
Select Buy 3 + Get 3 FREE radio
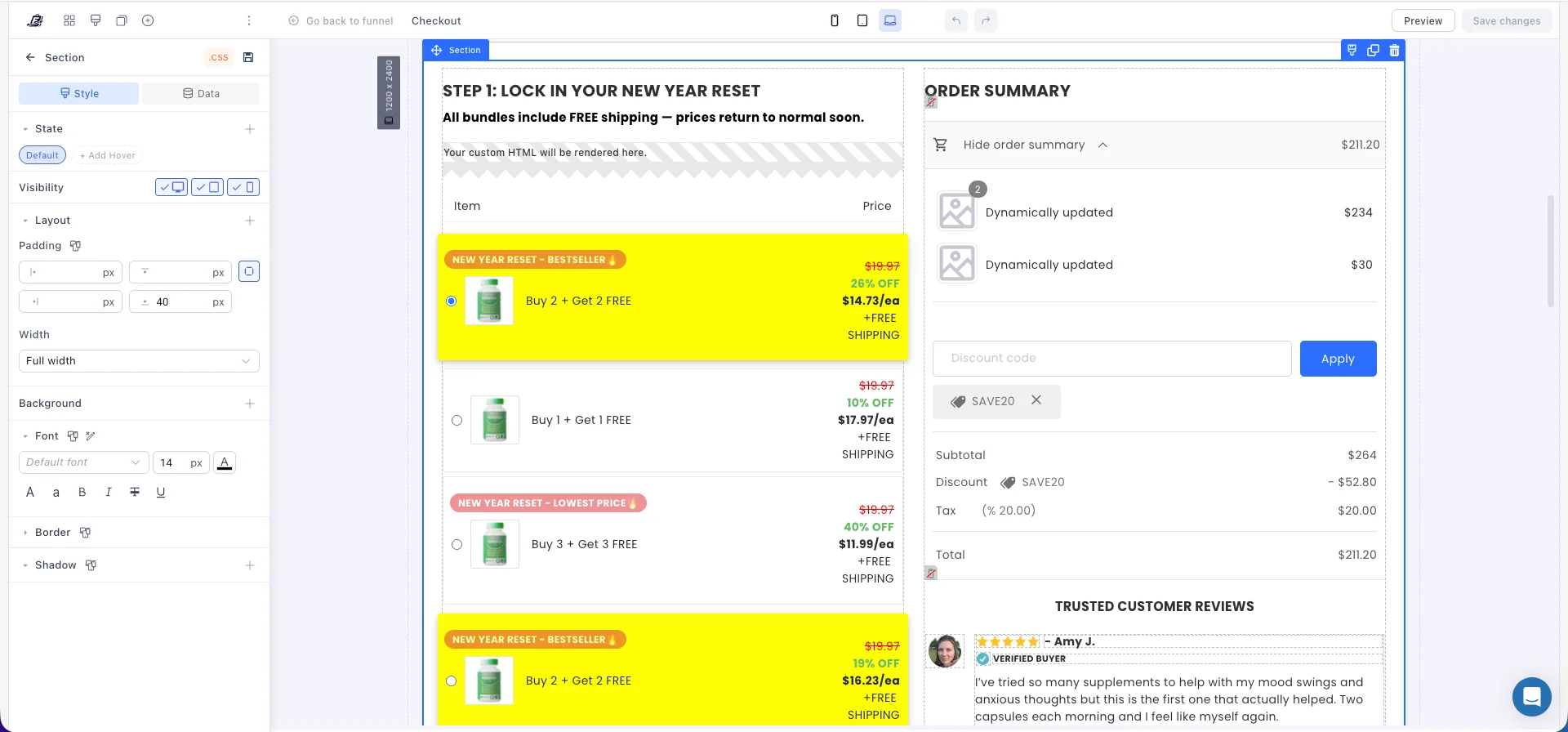coord(457,544)
